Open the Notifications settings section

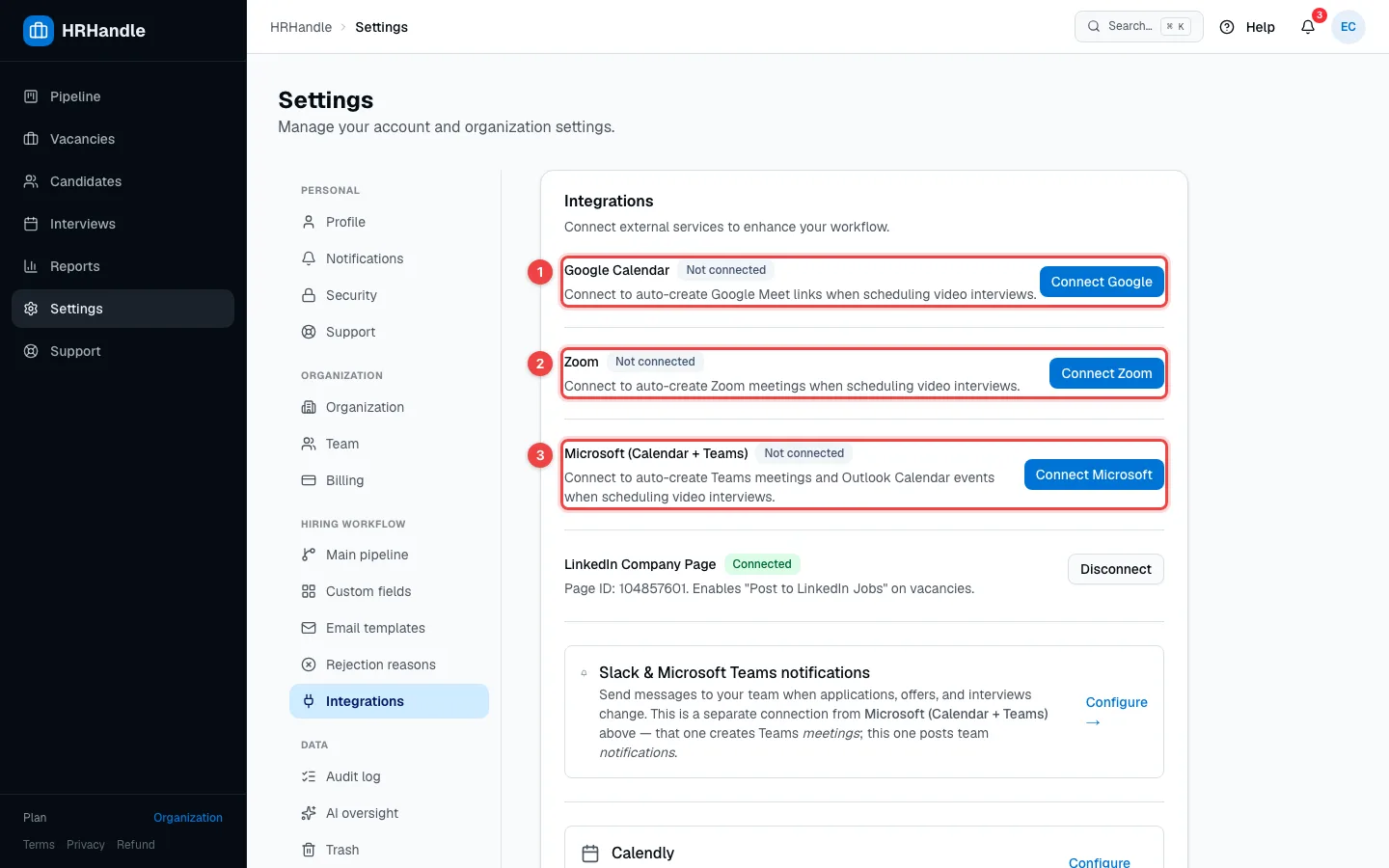tap(389, 258)
